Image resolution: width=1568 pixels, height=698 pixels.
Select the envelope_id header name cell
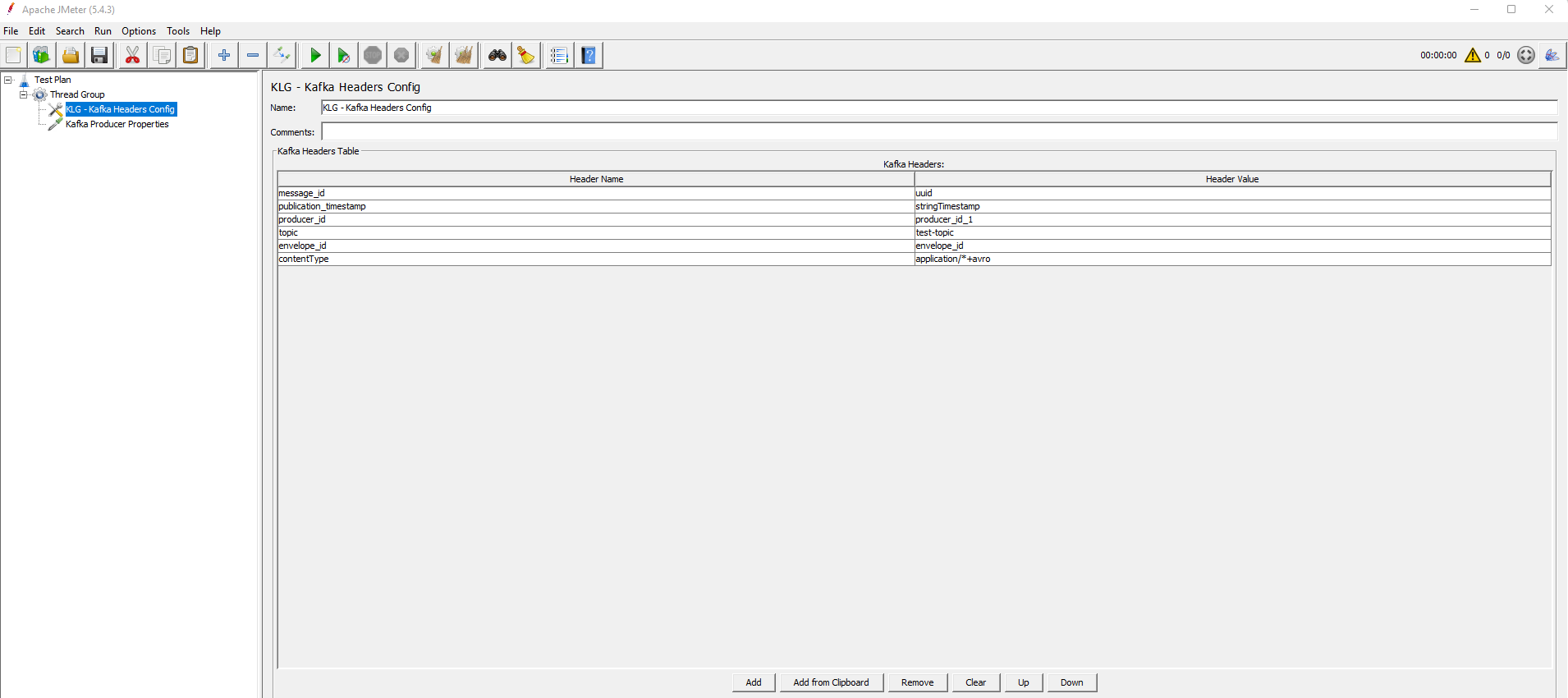[x=596, y=246]
